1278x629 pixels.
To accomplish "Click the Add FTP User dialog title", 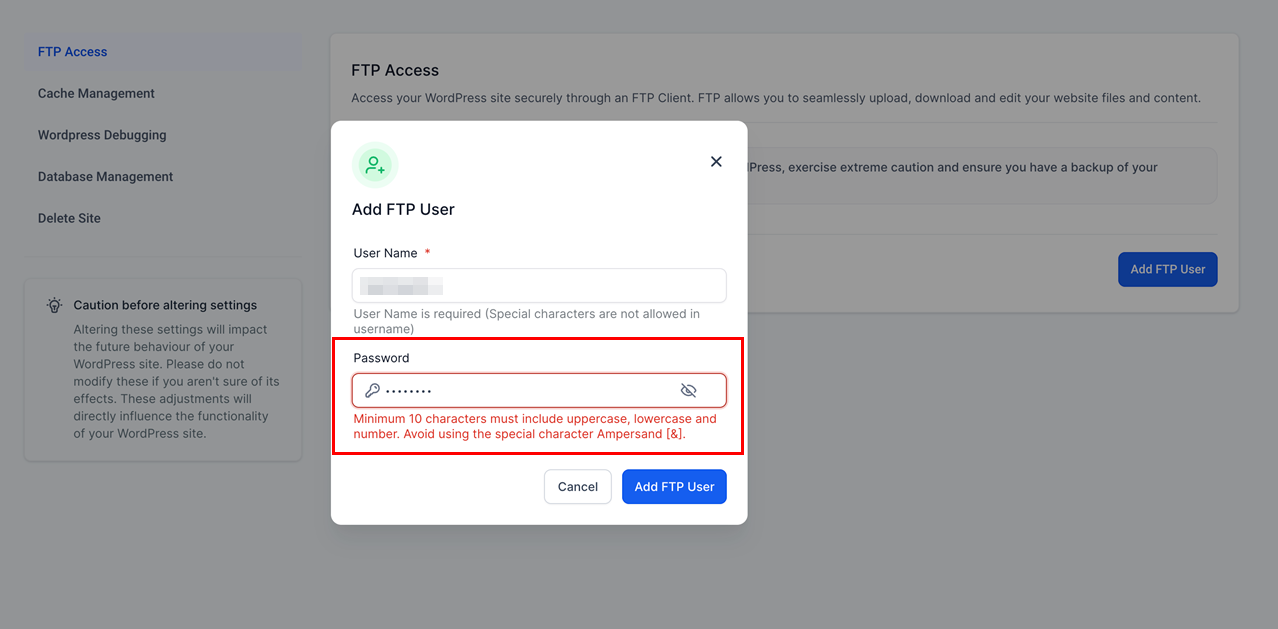I will click(x=403, y=210).
